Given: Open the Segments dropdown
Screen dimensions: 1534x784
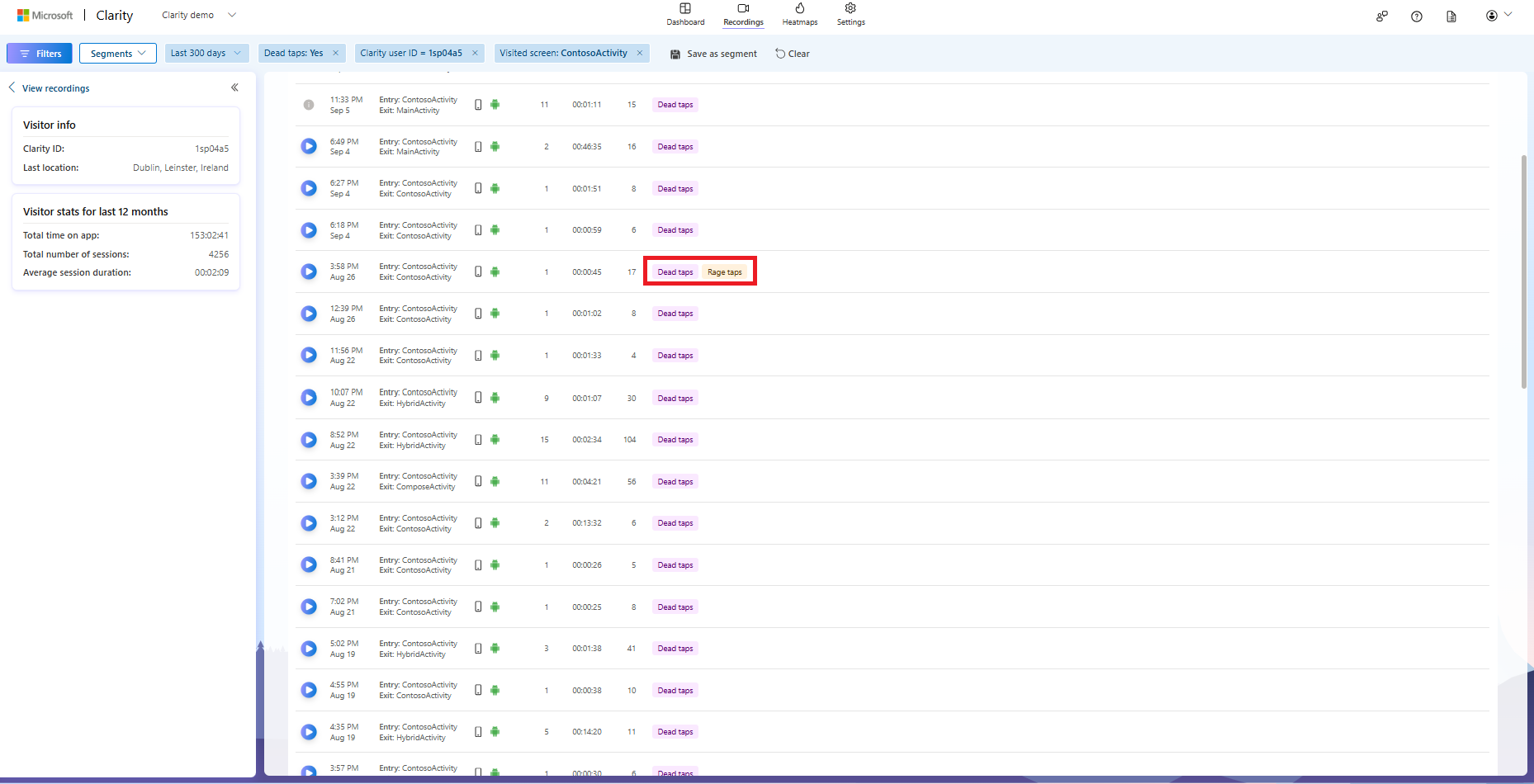Looking at the screenshot, I should (118, 54).
